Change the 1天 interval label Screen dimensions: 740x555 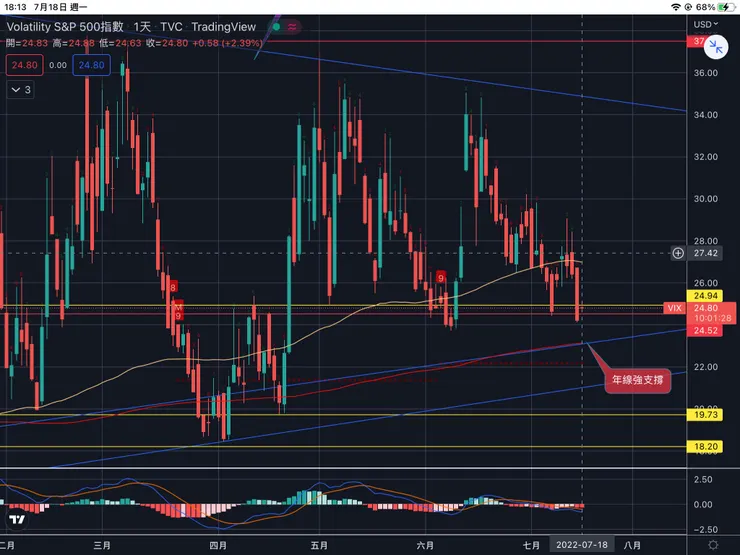pyautogui.click(x=142, y=27)
